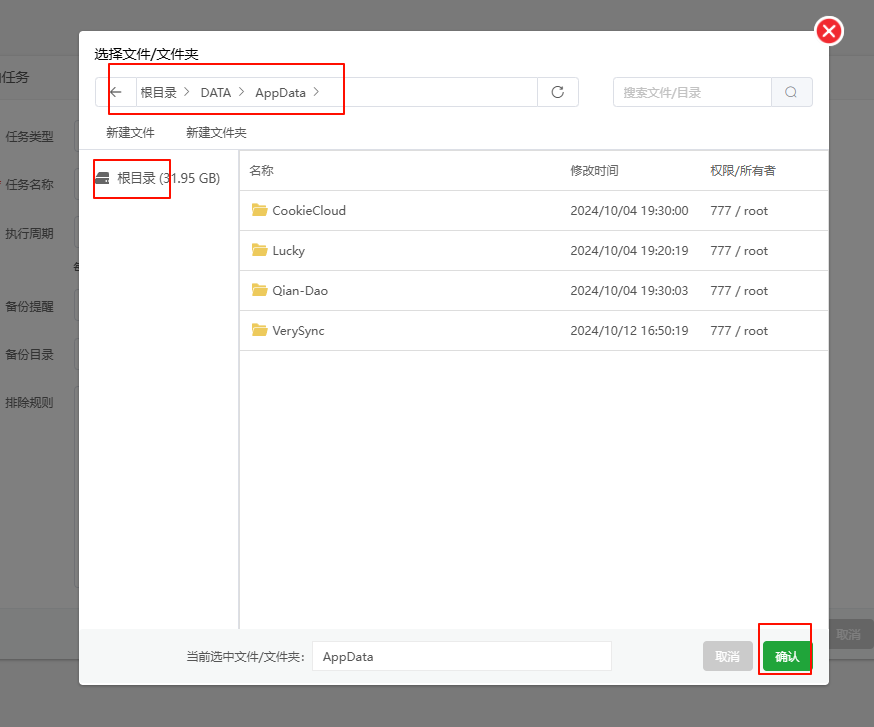The width and height of the screenshot is (874, 727).
Task: Refresh the current directory listing
Action: pyautogui.click(x=558, y=92)
